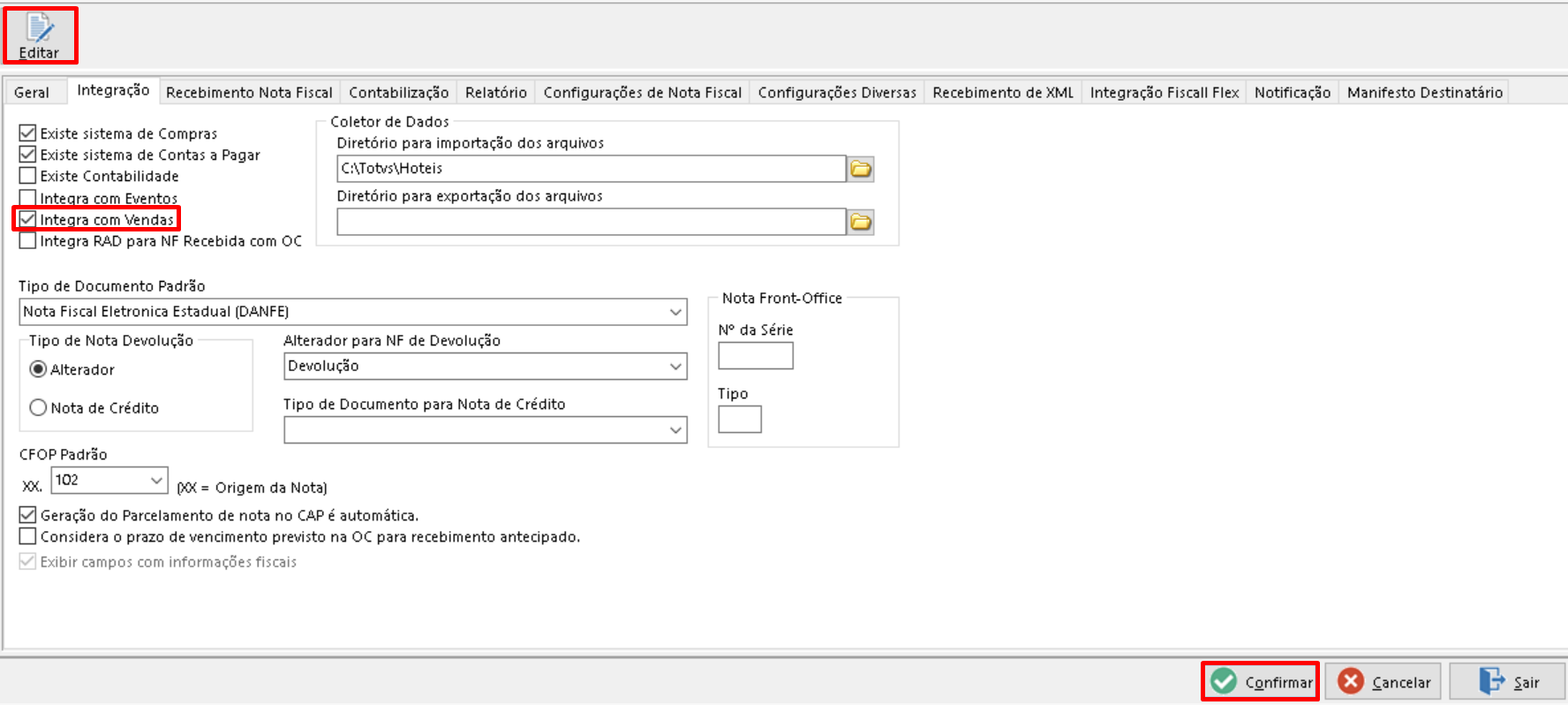This screenshot has width=1568, height=705.
Task: Enable Integra RAD para NF Recebida checkbox
Action: [28, 240]
